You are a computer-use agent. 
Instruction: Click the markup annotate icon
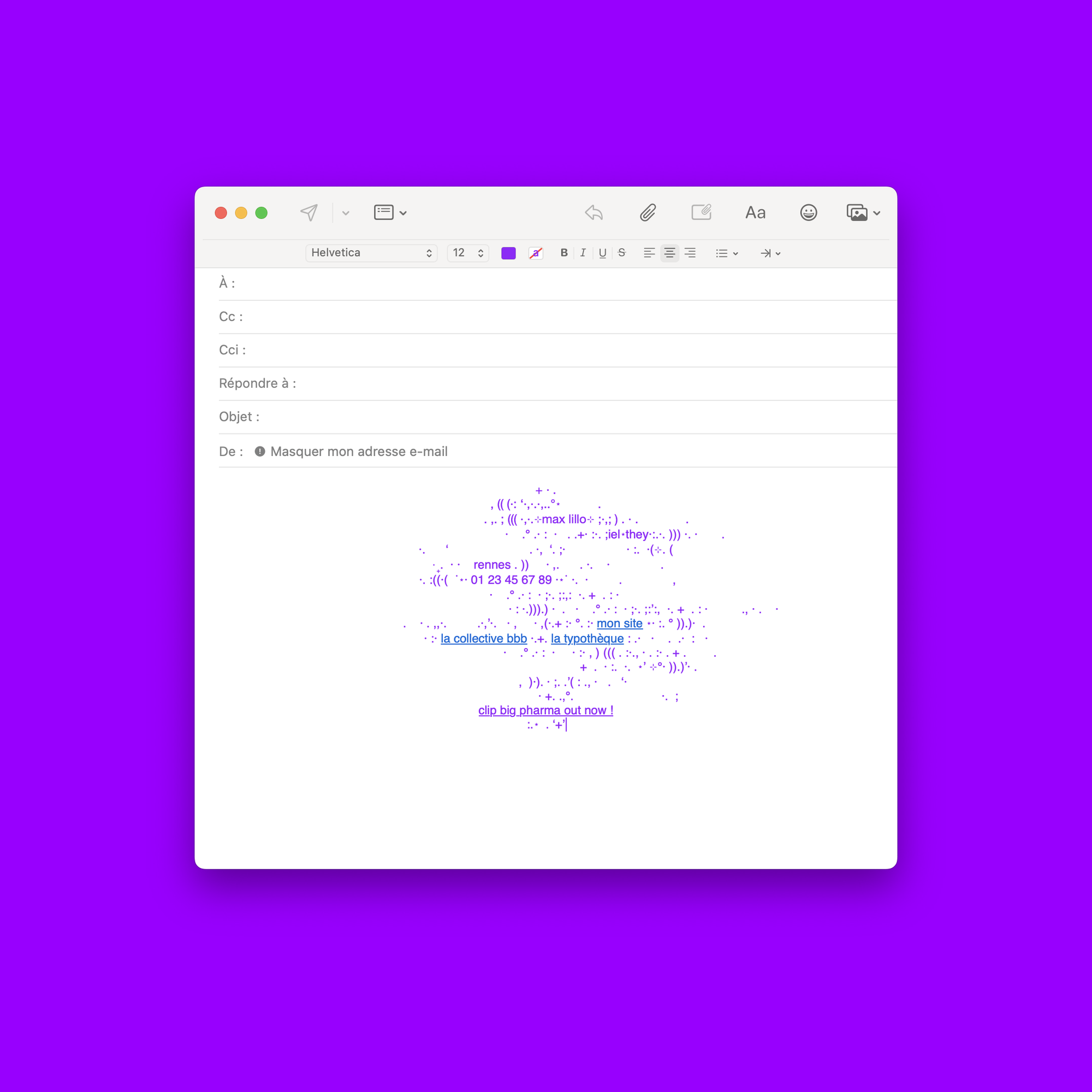(701, 212)
